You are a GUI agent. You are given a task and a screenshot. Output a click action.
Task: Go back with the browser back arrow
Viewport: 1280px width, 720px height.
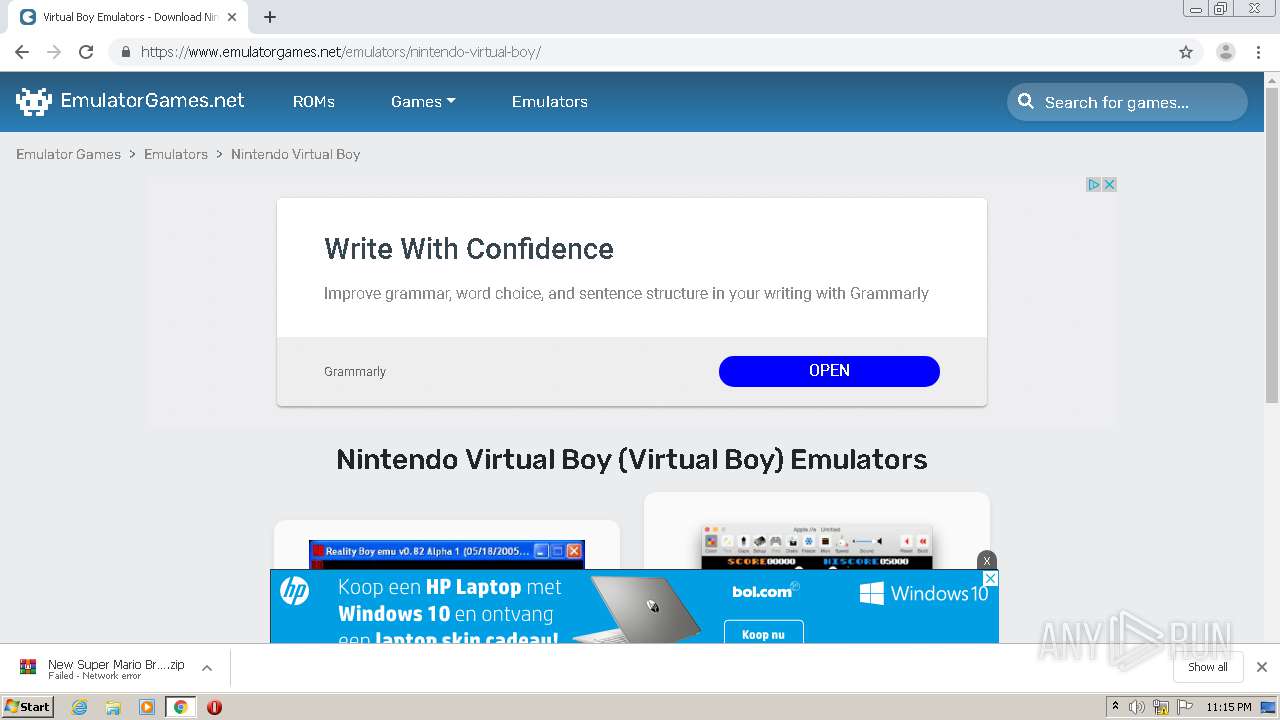pos(22,52)
